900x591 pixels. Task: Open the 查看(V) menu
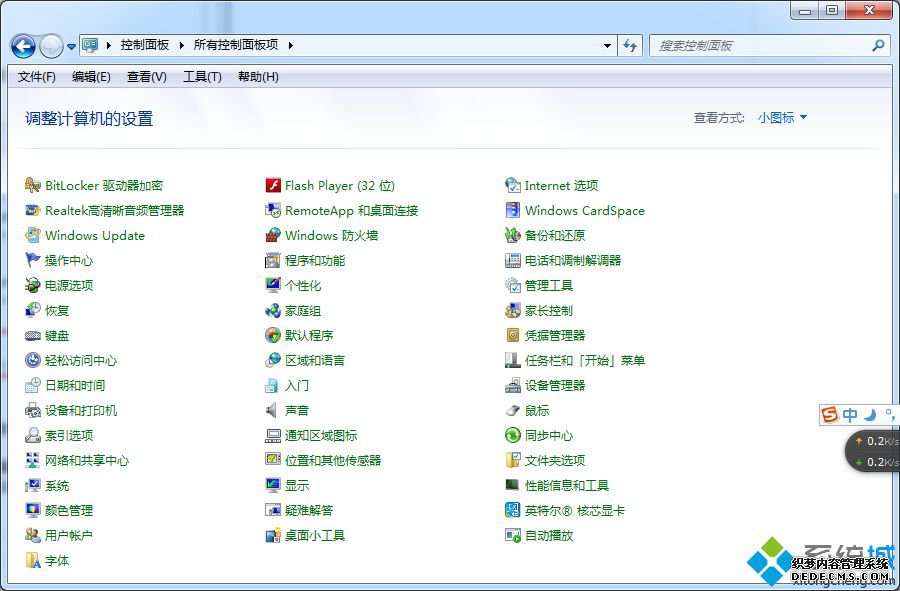[147, 77]
